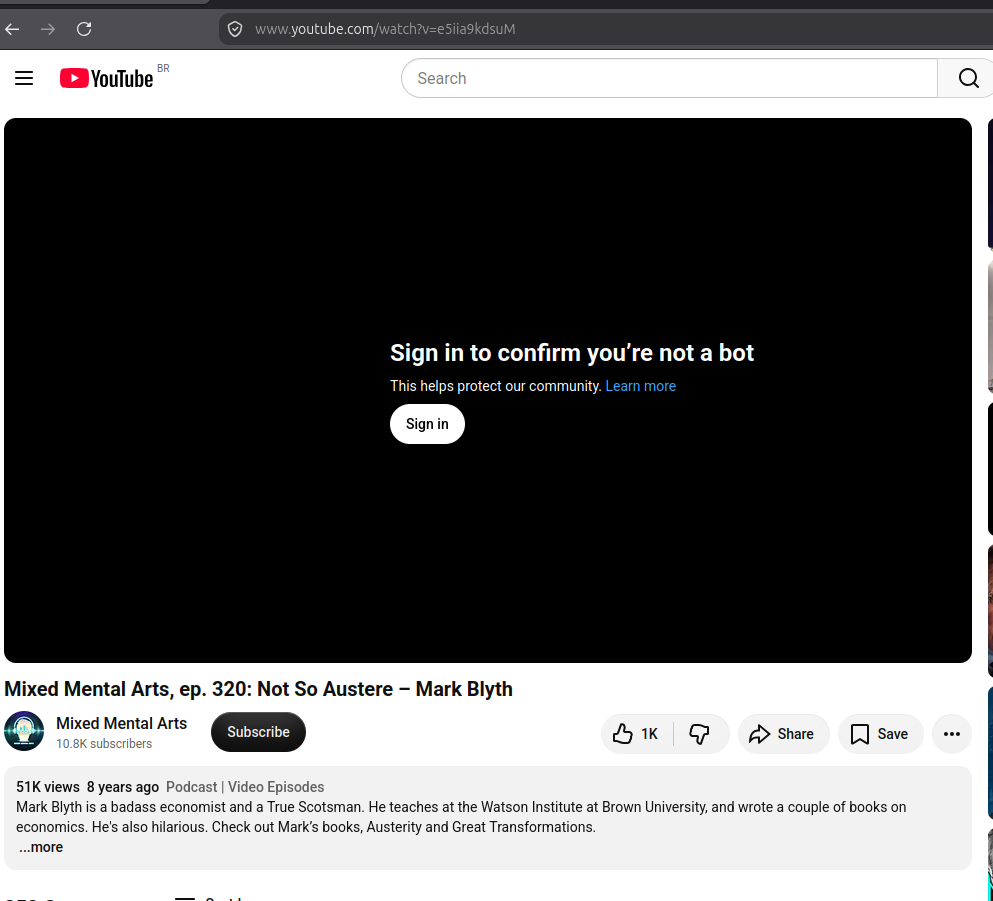This screenshot has height=901, width=993.
Task: Click the magnifying glass search button
Action: click(967, 78)
